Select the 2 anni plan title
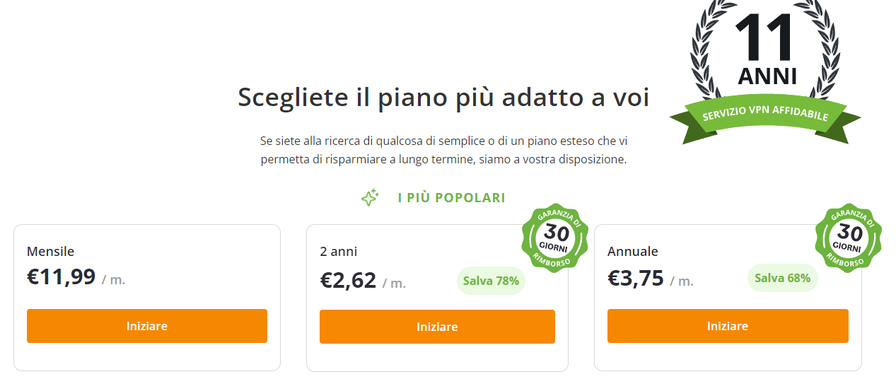The image size is (896, 379). 338,252
